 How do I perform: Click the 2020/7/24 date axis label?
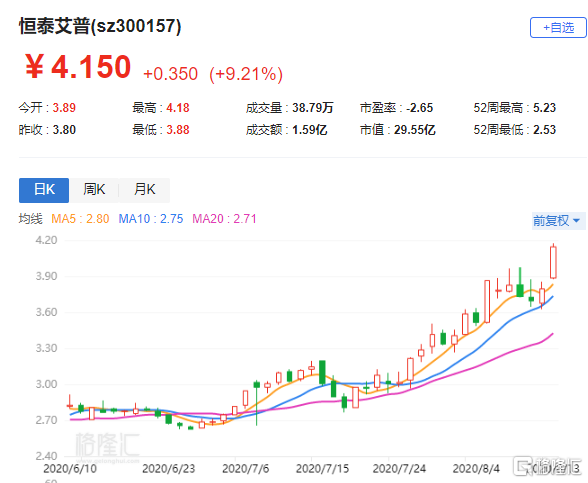tap(399, 469)
